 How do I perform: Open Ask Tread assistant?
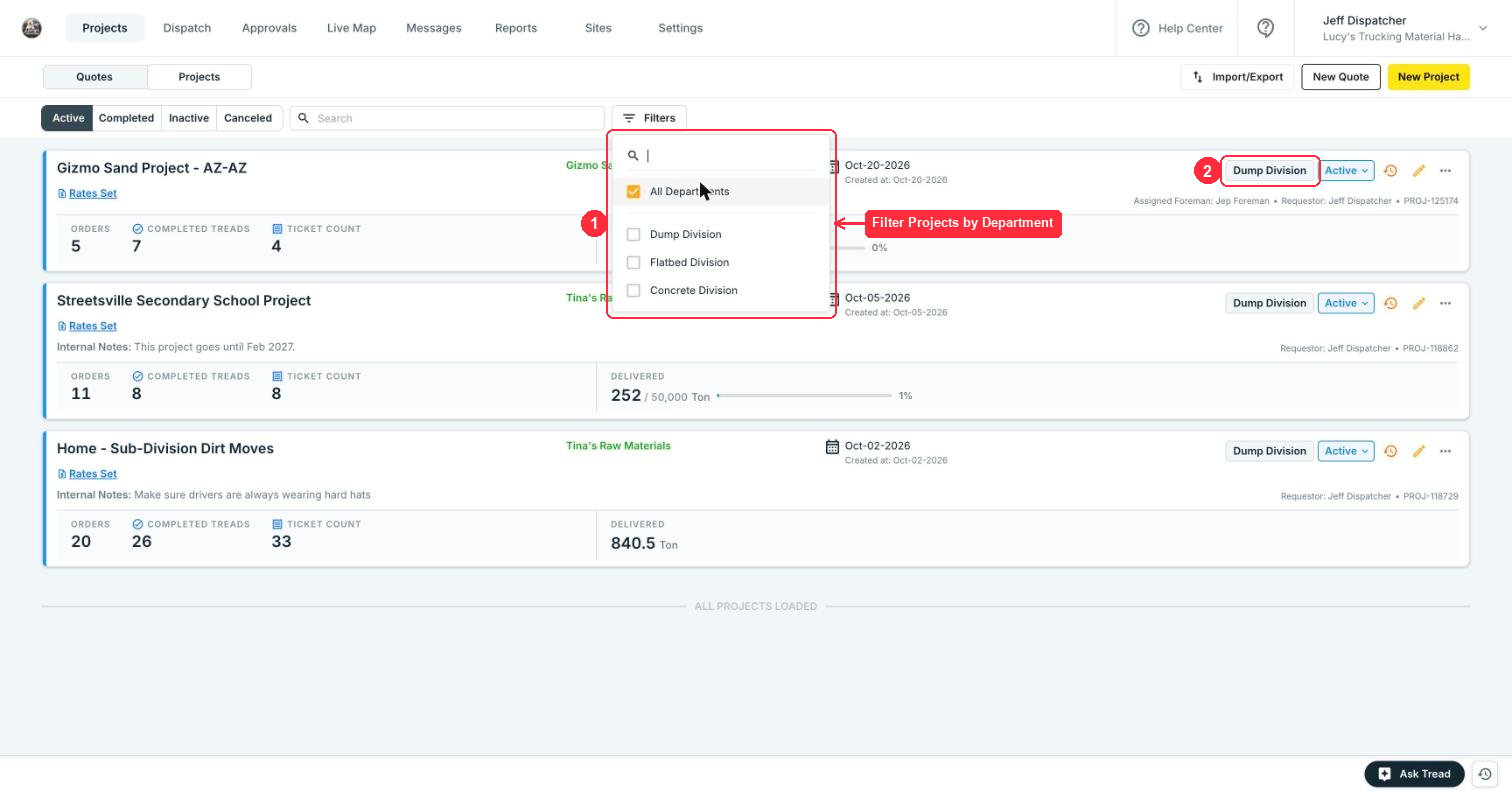pos(1414,774)
